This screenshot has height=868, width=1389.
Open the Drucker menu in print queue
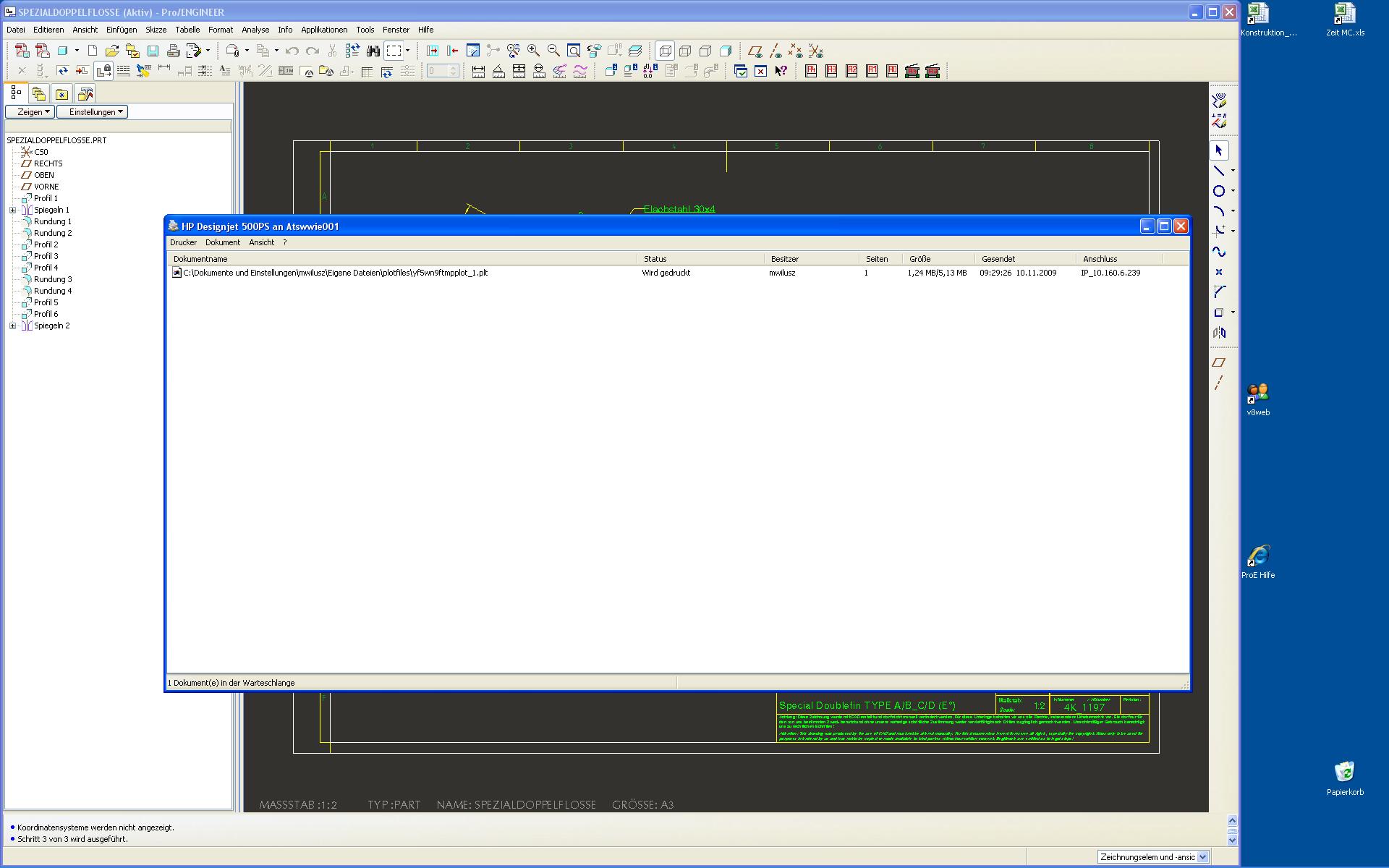point(183,243)
